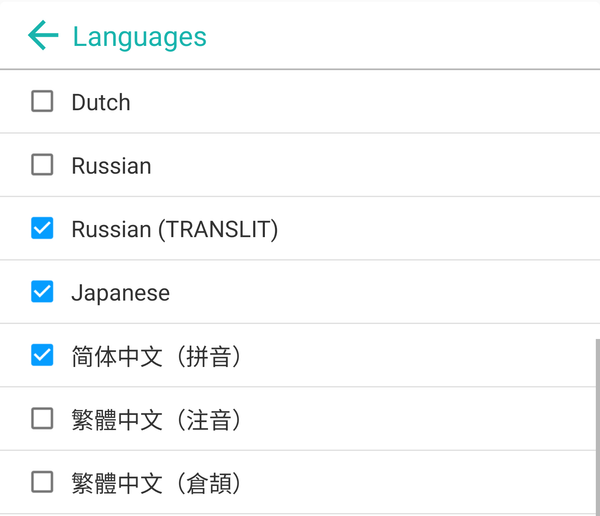Viewport: 600px width, 516px height.
Task: Click the vertical scrollbar on the right
Action: click(x=596, y=425)
